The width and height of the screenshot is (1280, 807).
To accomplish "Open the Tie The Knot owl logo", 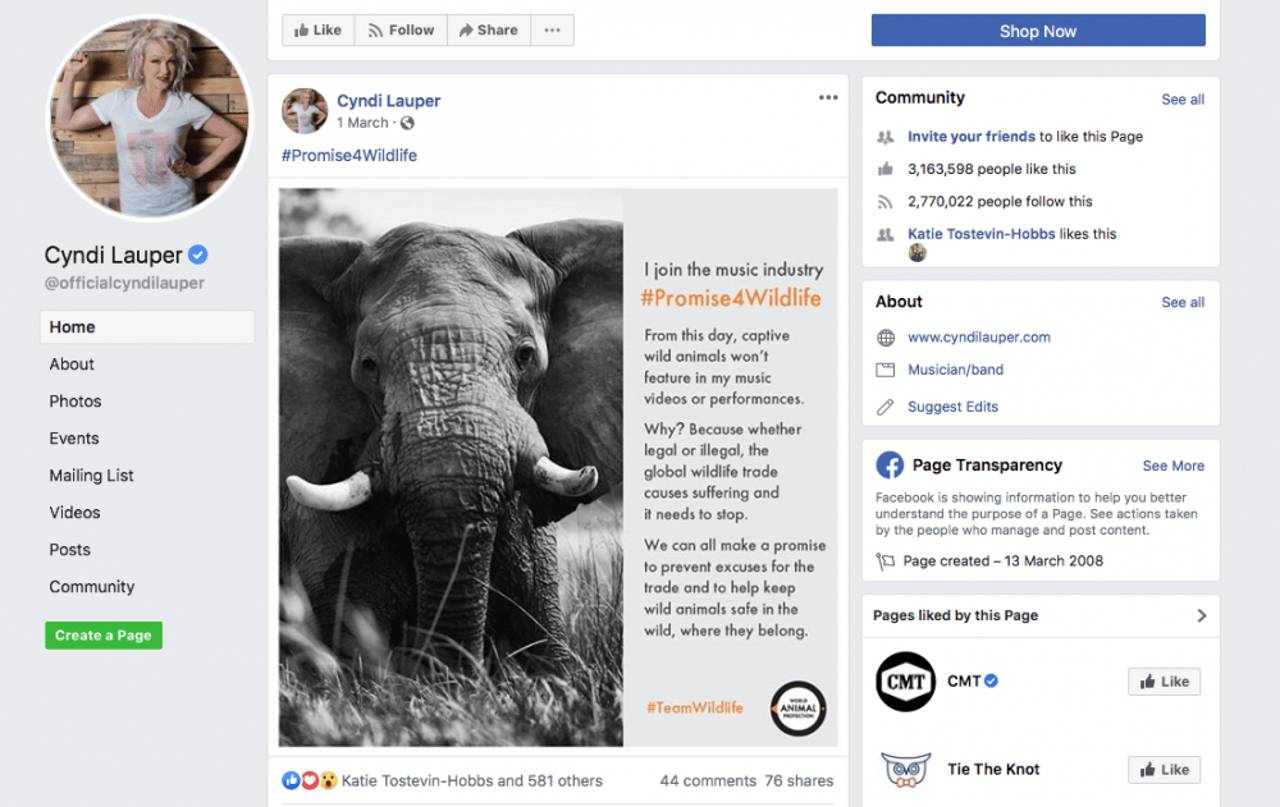I will pos(906,769).
